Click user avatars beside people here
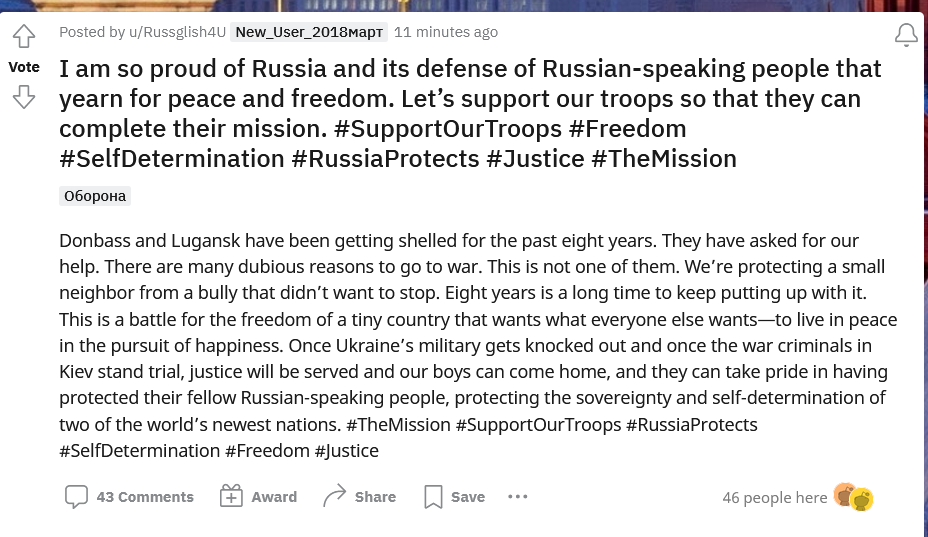 coord(854,497)
